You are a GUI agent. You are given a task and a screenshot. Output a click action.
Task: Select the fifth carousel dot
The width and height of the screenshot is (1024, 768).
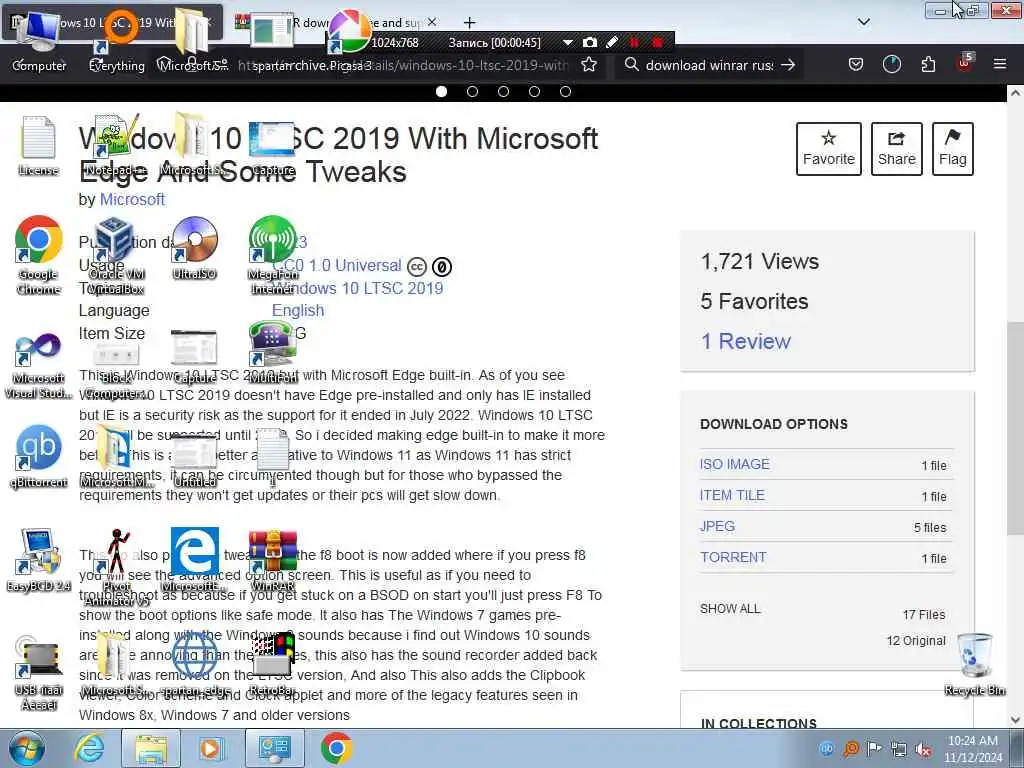(566, 91)
